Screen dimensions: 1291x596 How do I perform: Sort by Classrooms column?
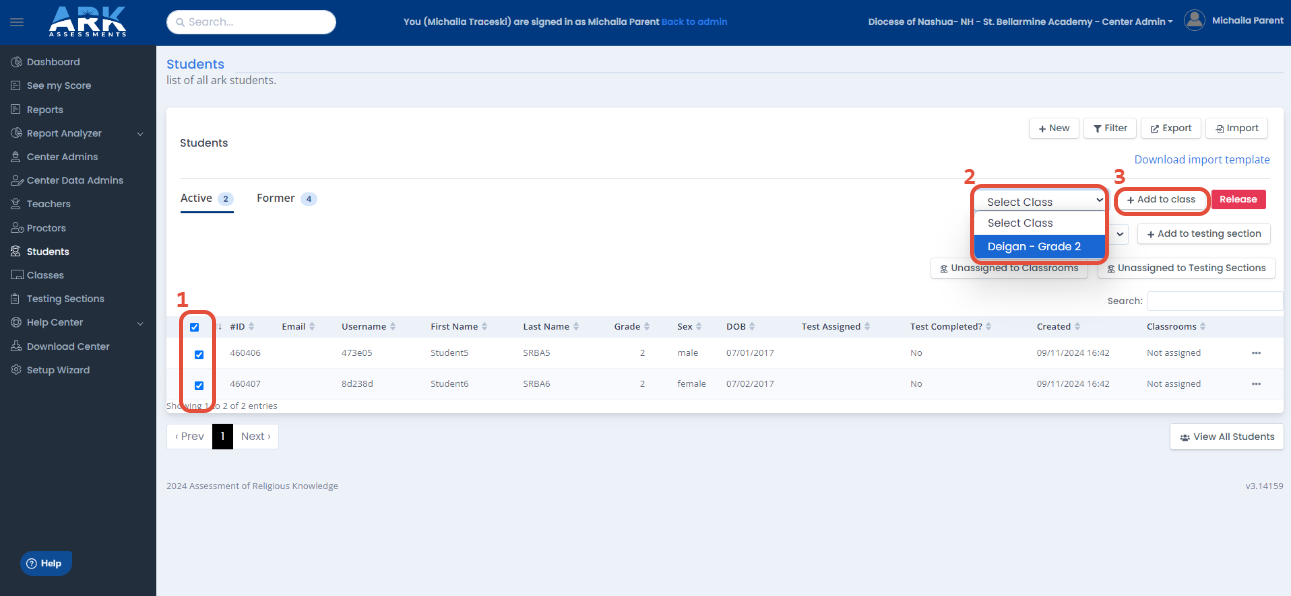pos(1178,327)
